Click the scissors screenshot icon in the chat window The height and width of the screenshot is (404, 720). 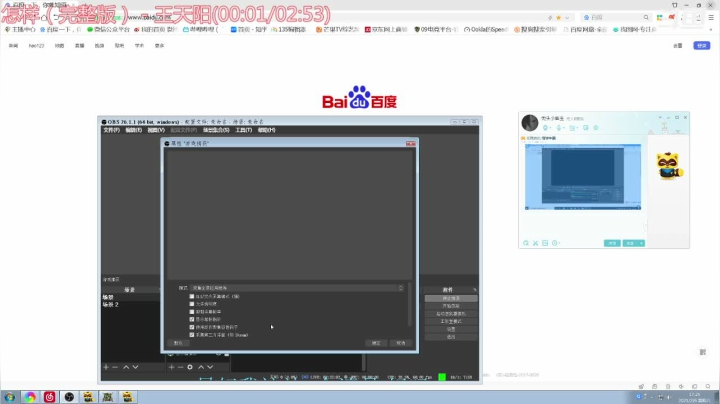(535, 243)
